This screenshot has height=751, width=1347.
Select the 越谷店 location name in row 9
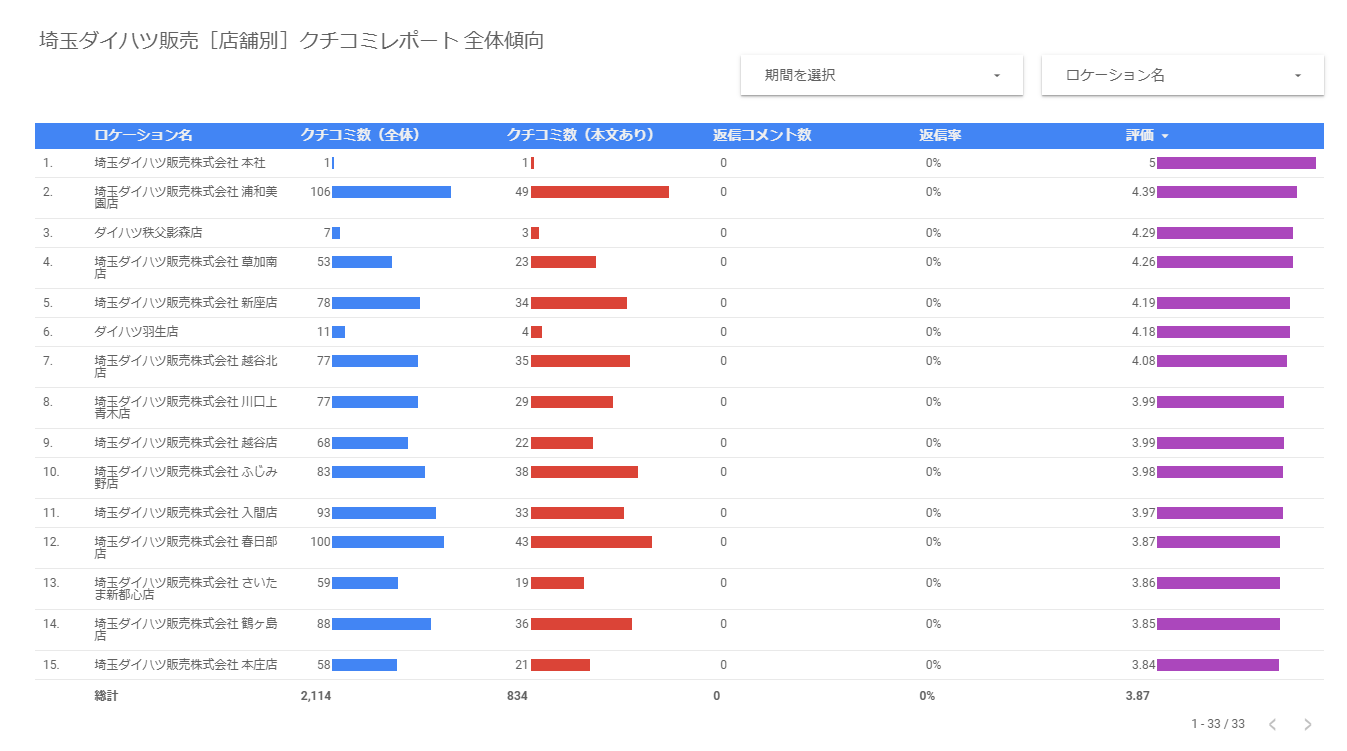[186, 442]
